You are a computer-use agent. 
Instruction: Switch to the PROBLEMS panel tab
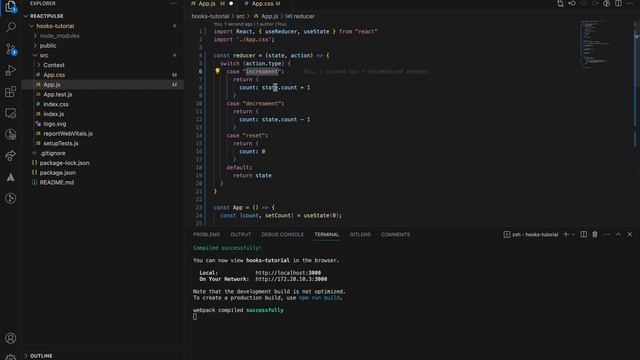[x=207, y=234]
